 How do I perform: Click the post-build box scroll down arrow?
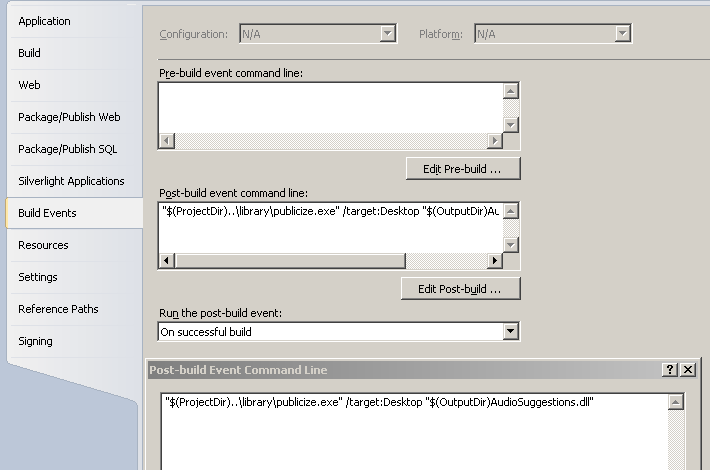click(x=511, y=245)
